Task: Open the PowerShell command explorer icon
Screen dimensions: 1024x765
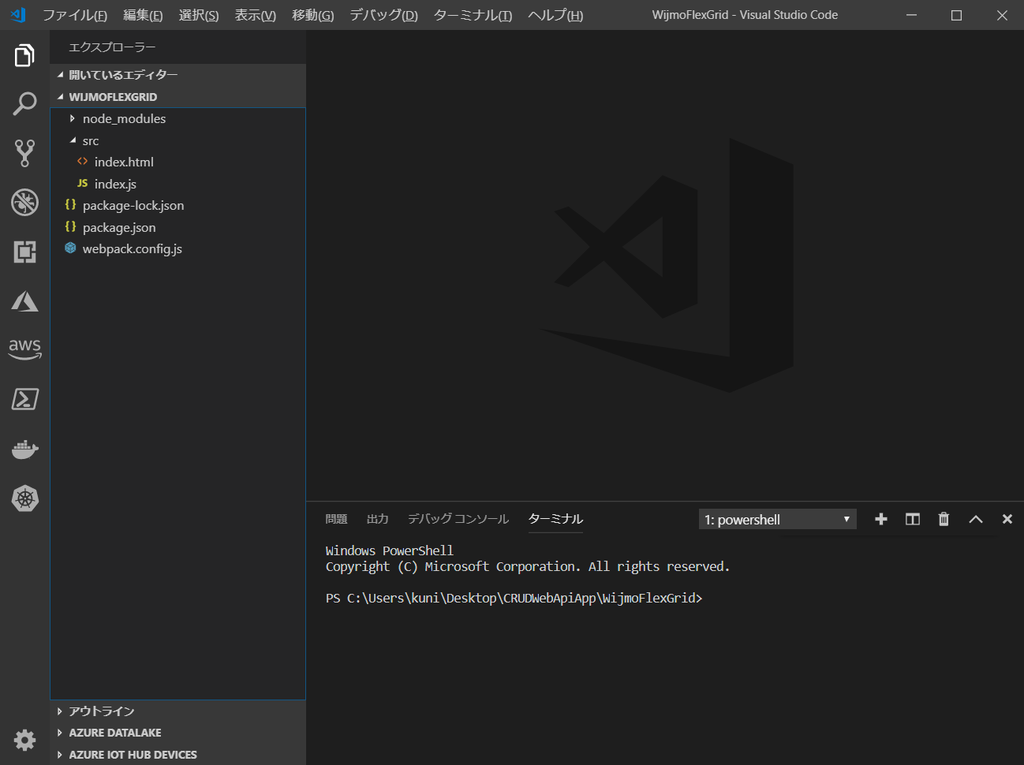Action: click(25, 399)
